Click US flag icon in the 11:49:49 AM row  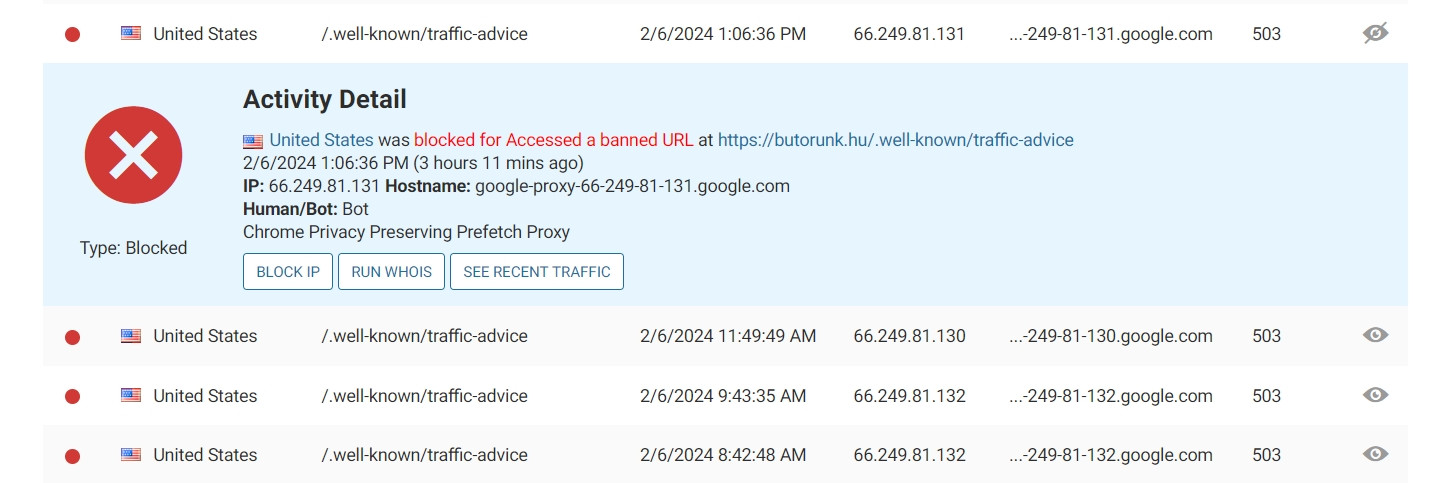(131, 336)
